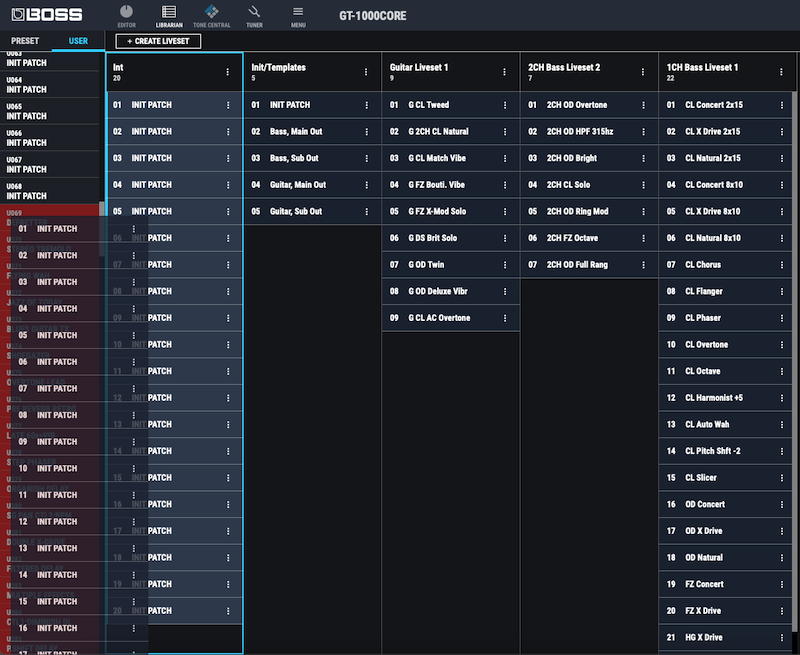Select CL Natural 8x10 patch
The height and width of the screenshot is (655, 800).
pos(726,238)
